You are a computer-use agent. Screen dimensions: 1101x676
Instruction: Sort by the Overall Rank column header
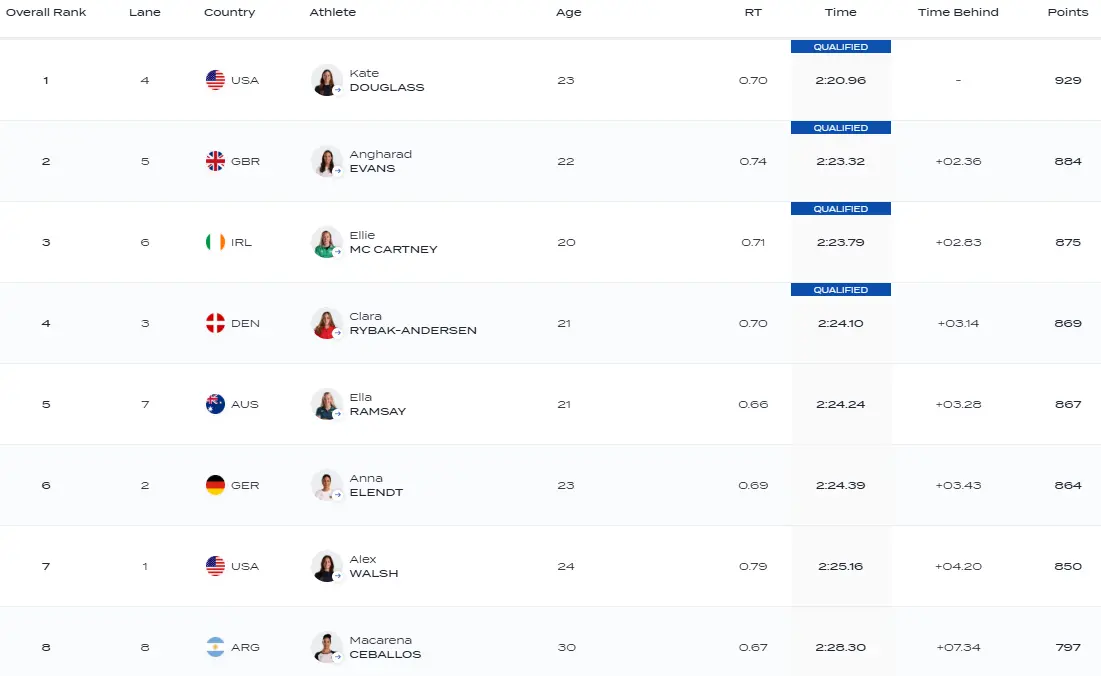click(x=46, y=12)
